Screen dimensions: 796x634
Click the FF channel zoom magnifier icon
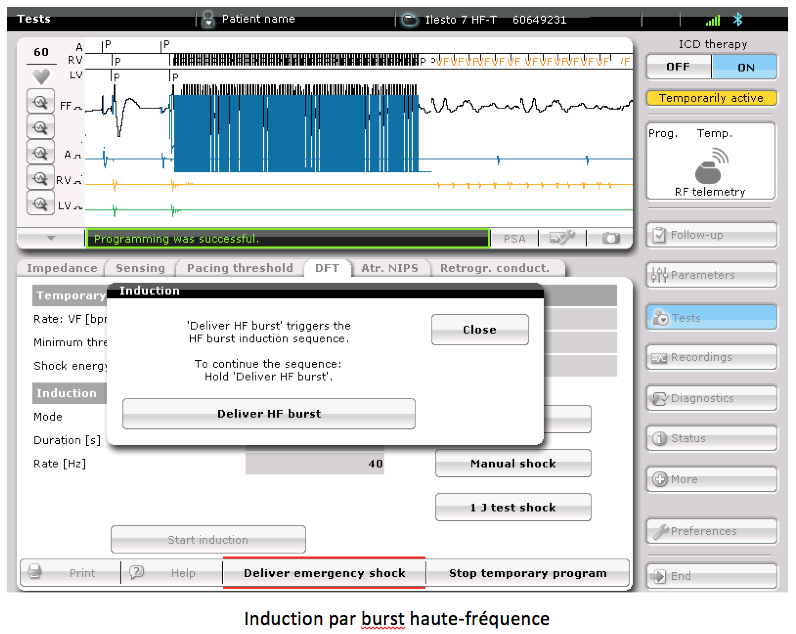(40, 103)
